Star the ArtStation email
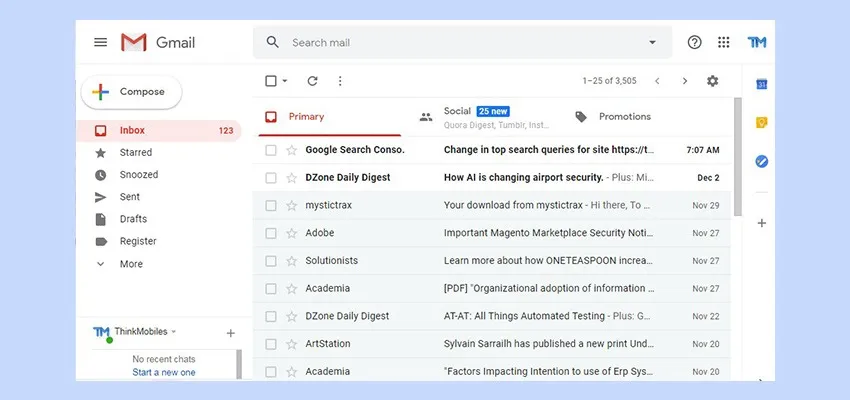The height and width of the screenshot is (400, 850). click(x=292, y=344)
